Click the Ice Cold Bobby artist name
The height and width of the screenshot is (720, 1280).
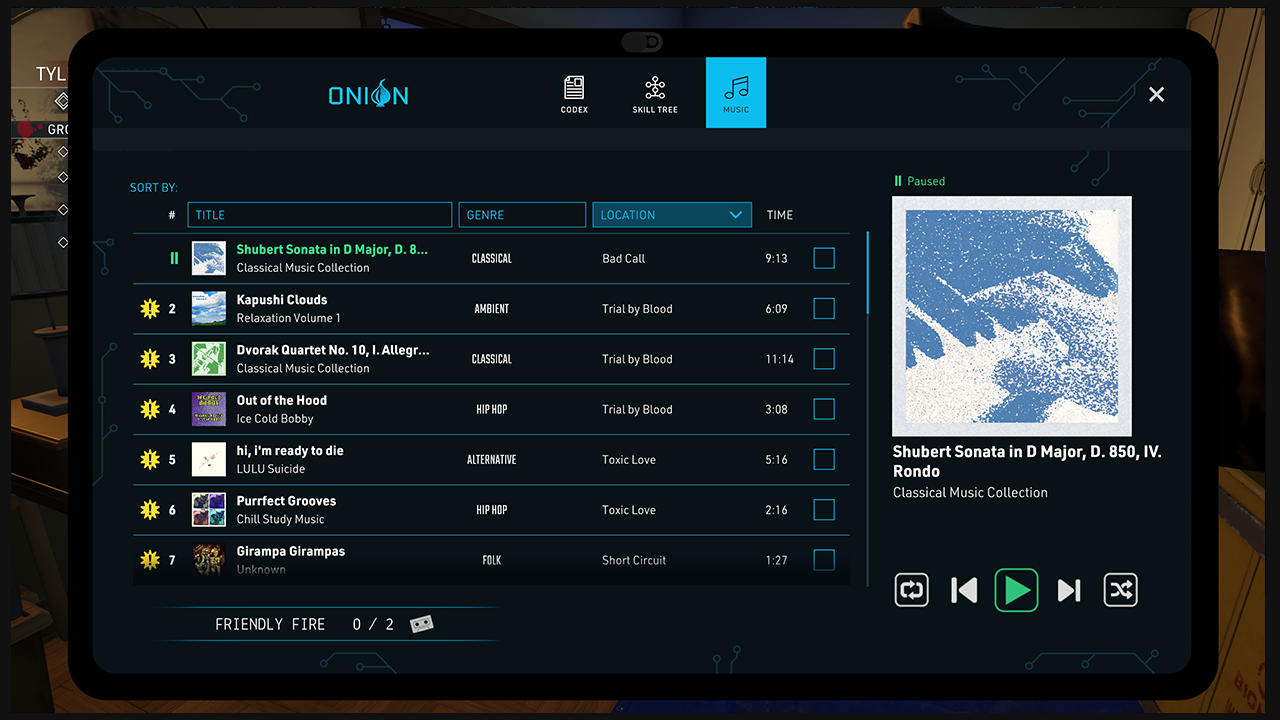pos(275,419)
